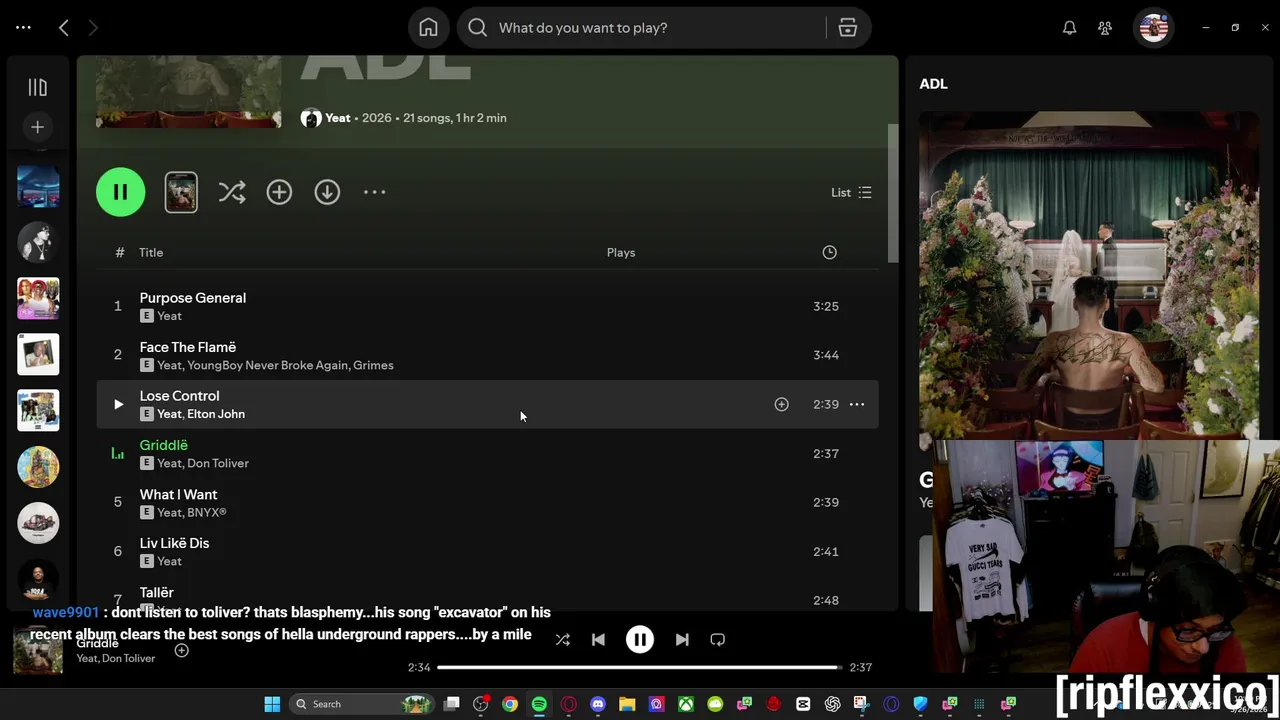Viewport: 1280px width, 720px height.
Task: Click the main view vertical scrollbar
Action: click(x=893, y=195)
